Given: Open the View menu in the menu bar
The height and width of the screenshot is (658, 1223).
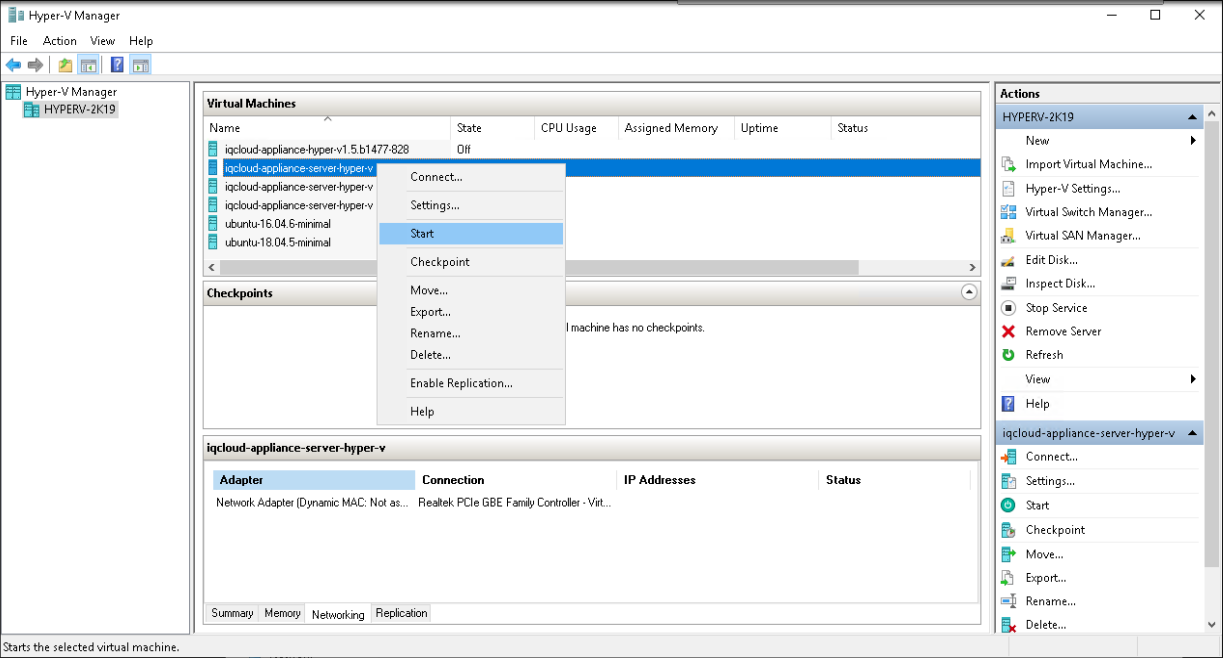Looking at the screenshot, I should coord(103,41).
